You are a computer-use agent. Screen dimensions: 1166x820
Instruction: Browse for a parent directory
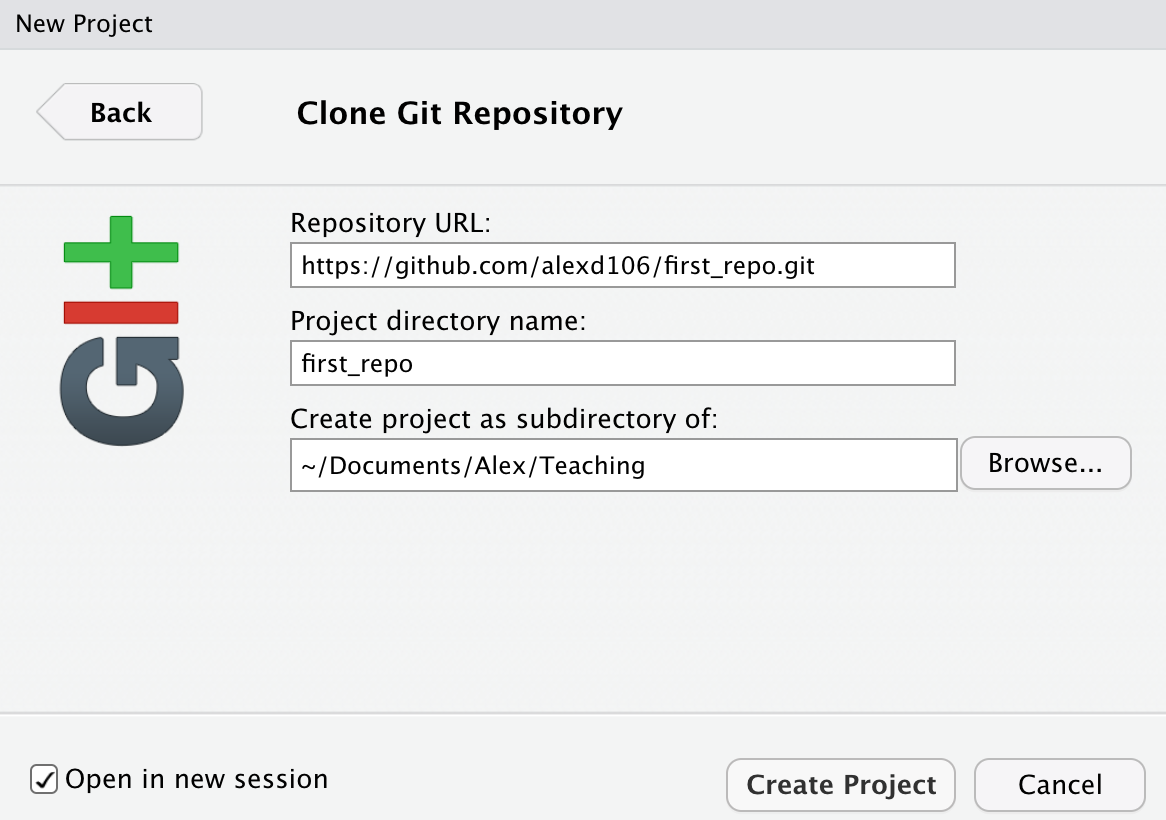click(x=1045, y=463)
